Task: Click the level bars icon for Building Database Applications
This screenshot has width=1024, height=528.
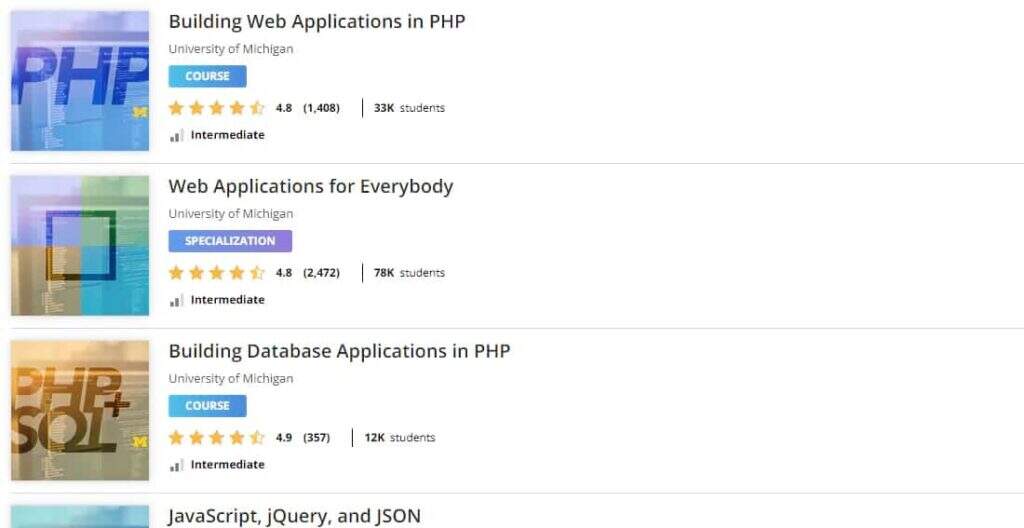Action: pos(176,466)
